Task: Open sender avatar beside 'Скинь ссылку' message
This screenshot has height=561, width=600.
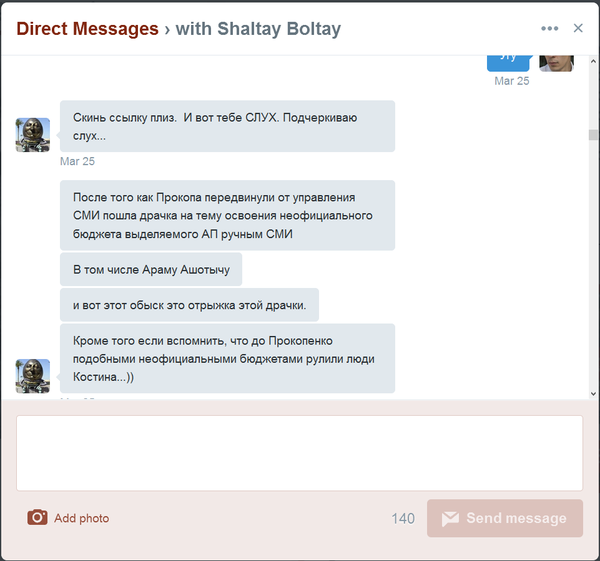Action: (x=33, y=134)
